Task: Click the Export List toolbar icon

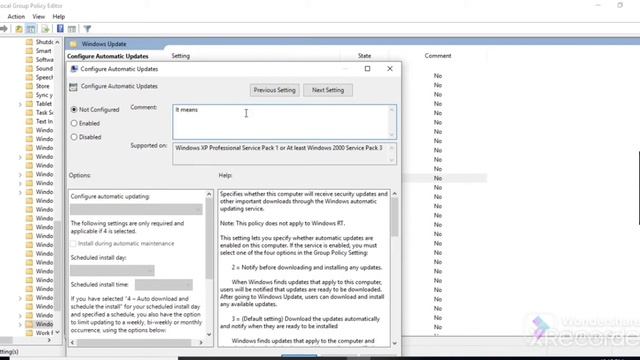Action: coord(45,29)
